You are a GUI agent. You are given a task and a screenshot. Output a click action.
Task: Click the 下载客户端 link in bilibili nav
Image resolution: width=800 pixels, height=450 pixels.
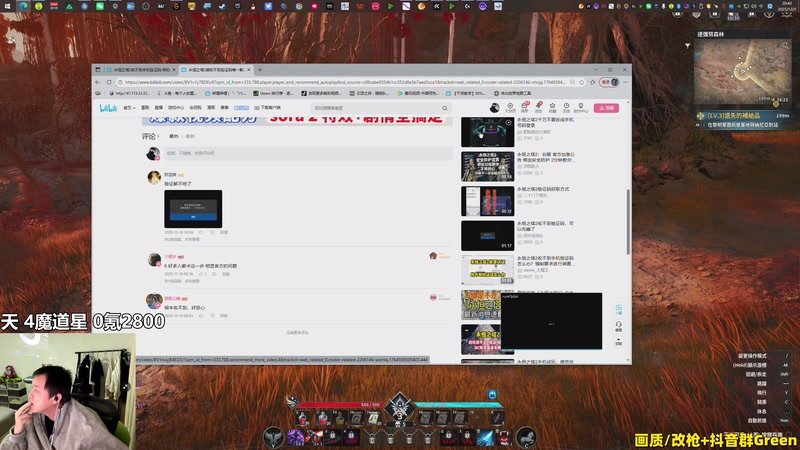[268, 108]
